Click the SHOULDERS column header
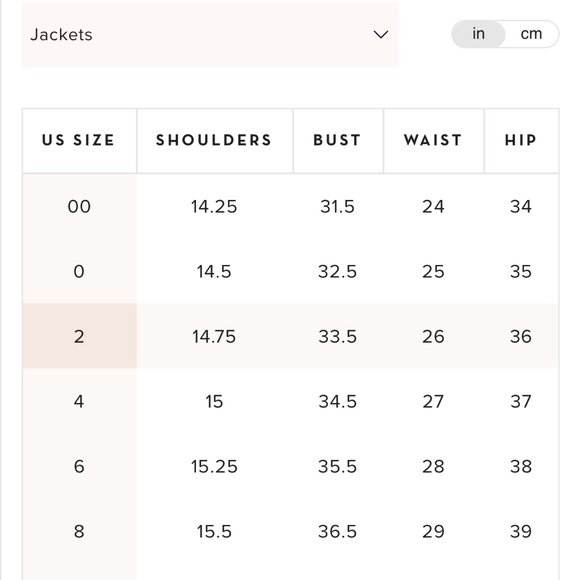The height and width of the screenshot is (580, 580). point(215,141)
